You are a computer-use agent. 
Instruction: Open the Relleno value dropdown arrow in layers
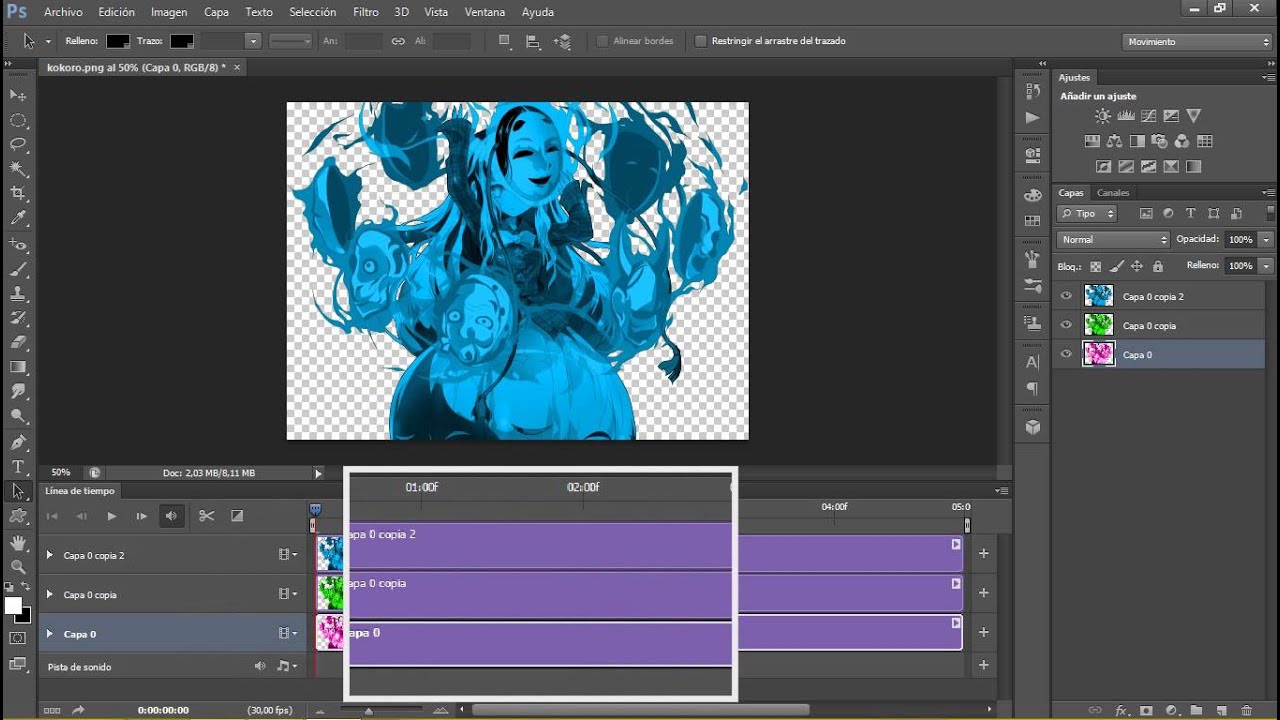(1266, 266)
